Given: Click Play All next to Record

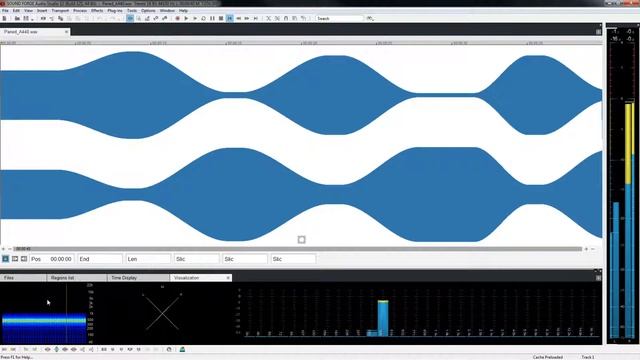Looking at the screenshot, I should pos(186,18).
